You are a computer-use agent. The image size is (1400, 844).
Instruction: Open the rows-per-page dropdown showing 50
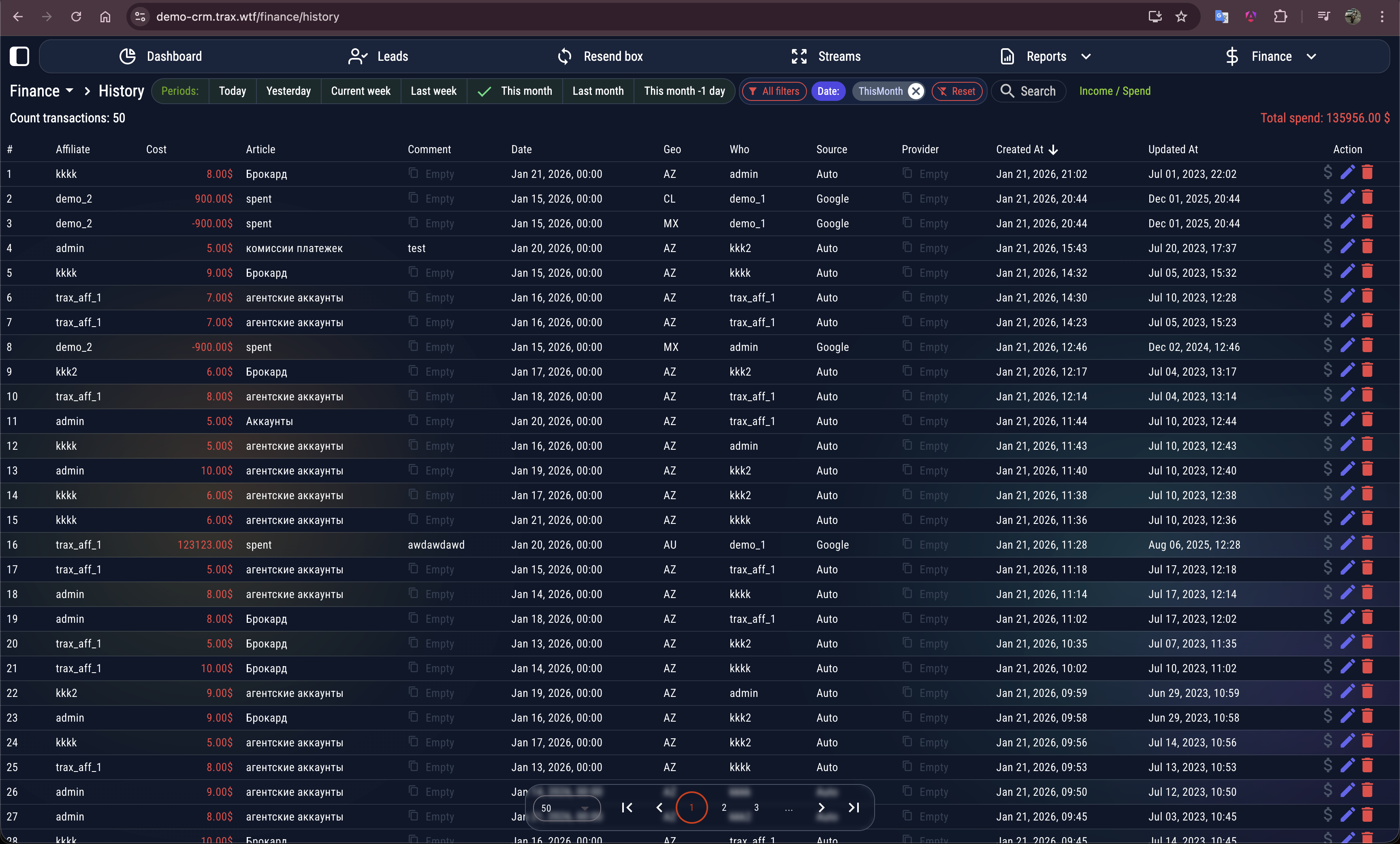click(x=566, y=808)
